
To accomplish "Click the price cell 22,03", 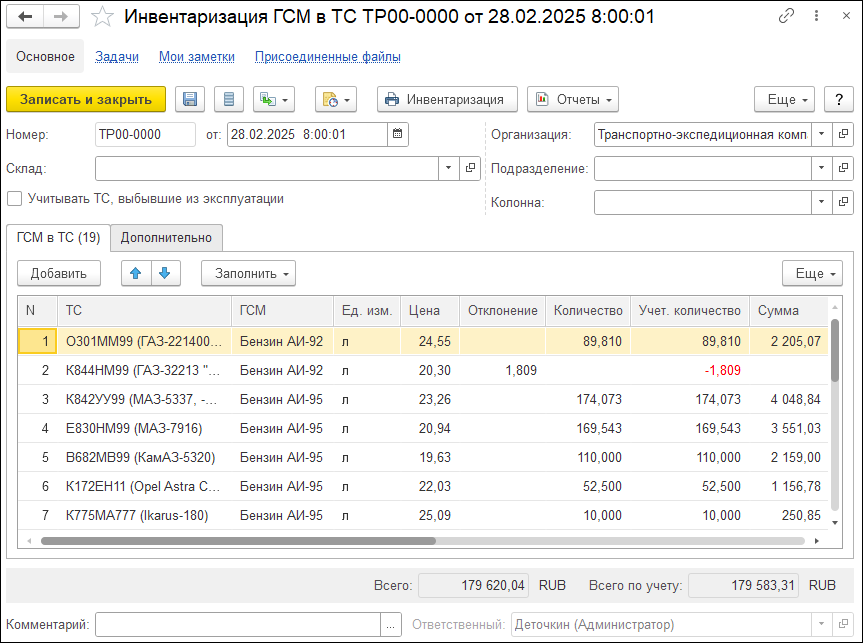I will point(430,486).
